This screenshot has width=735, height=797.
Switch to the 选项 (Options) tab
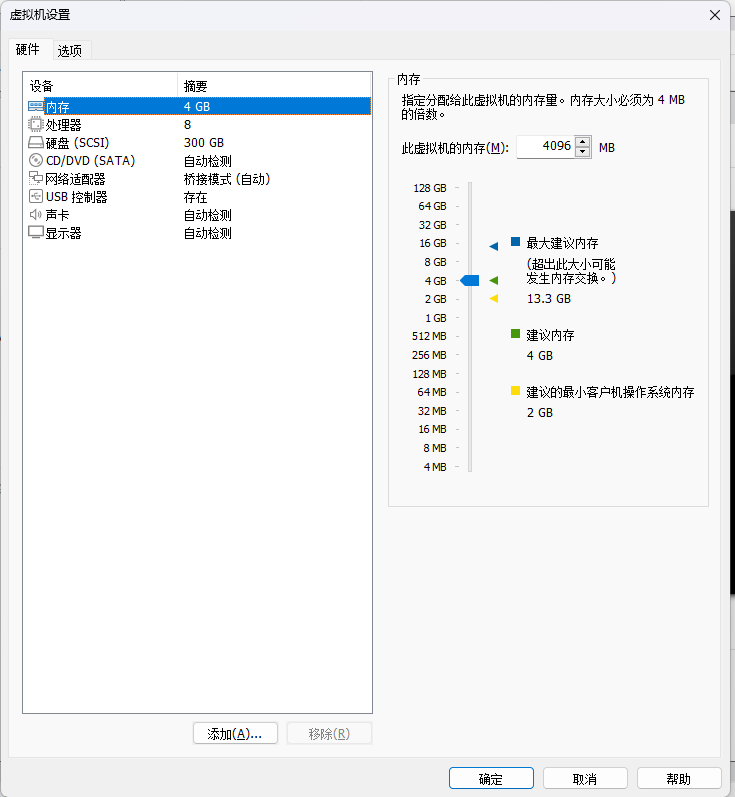[69, 51]
